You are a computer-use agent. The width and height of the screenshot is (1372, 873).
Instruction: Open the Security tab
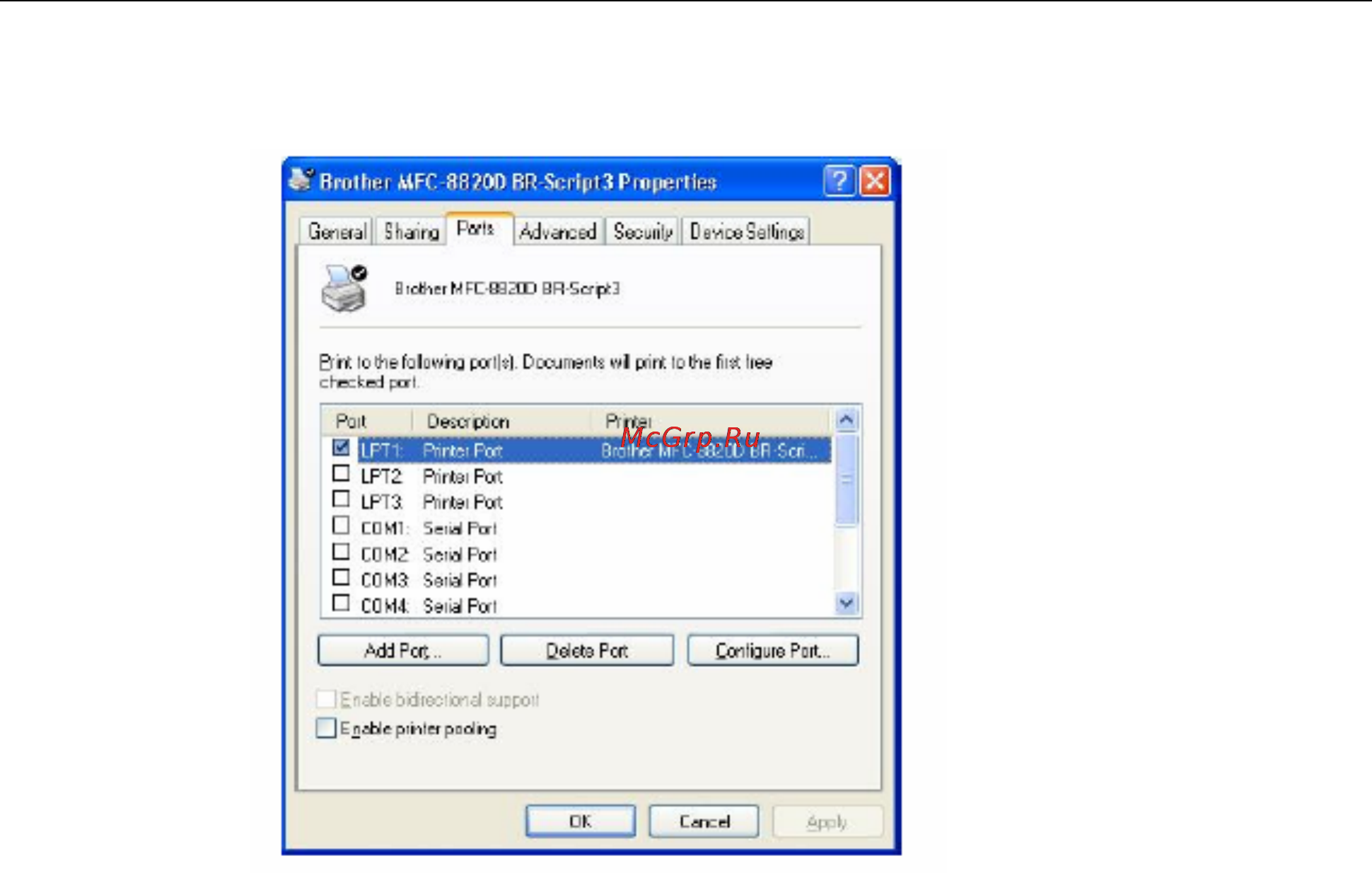[x=642, y=231]
